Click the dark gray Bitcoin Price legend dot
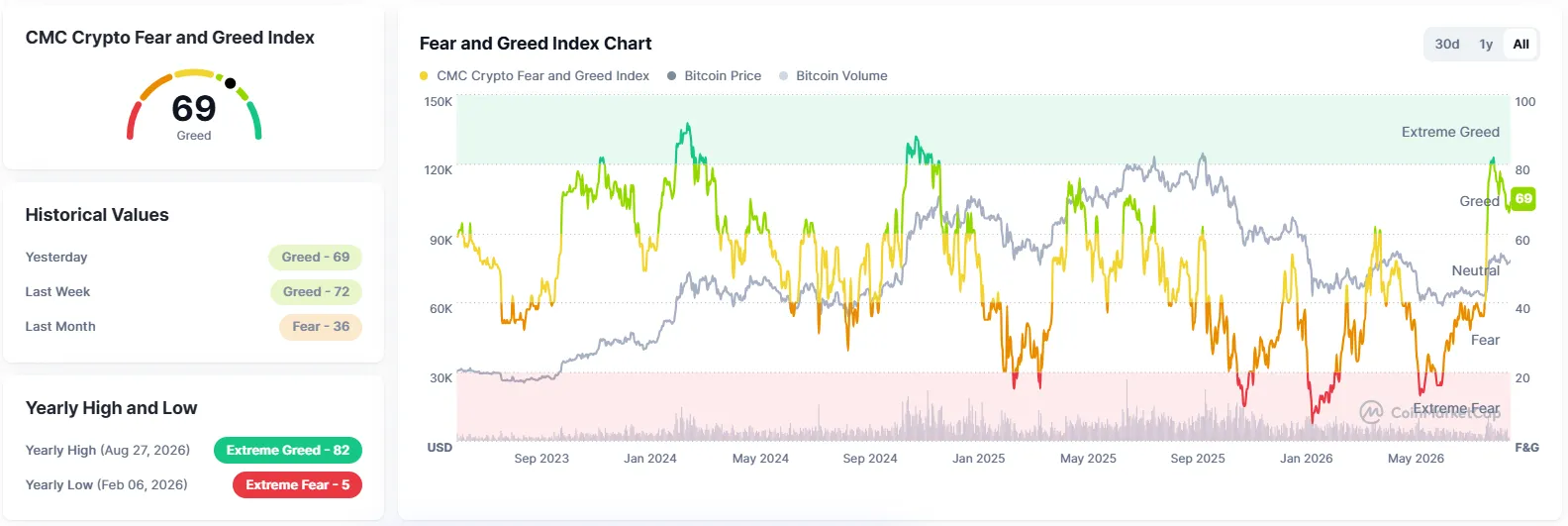This screenshot has height=526, width=1568. [671, 76]
